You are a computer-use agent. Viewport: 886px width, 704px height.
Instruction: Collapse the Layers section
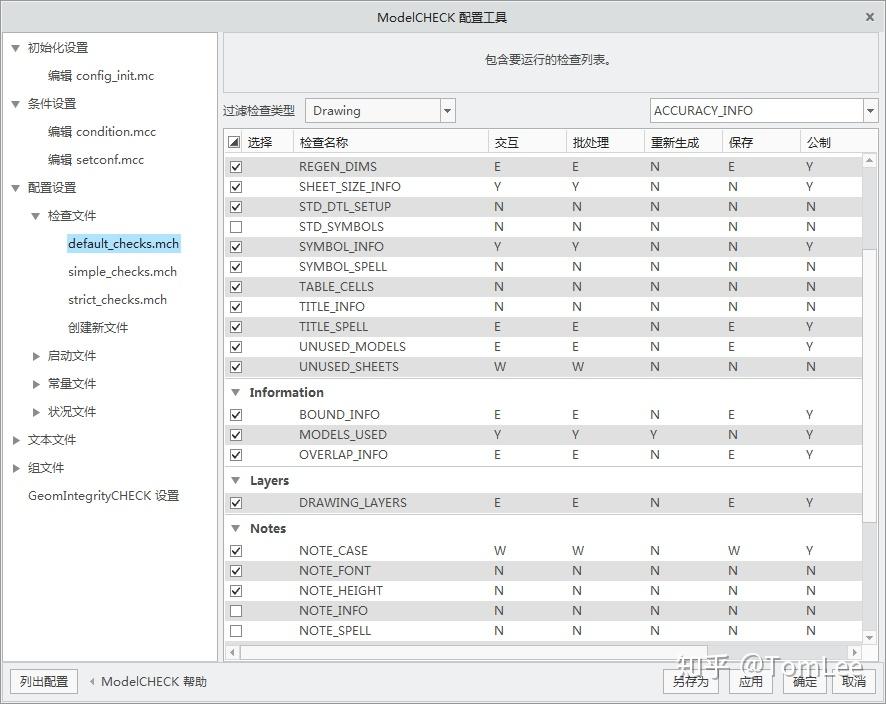tap(237, 480)
